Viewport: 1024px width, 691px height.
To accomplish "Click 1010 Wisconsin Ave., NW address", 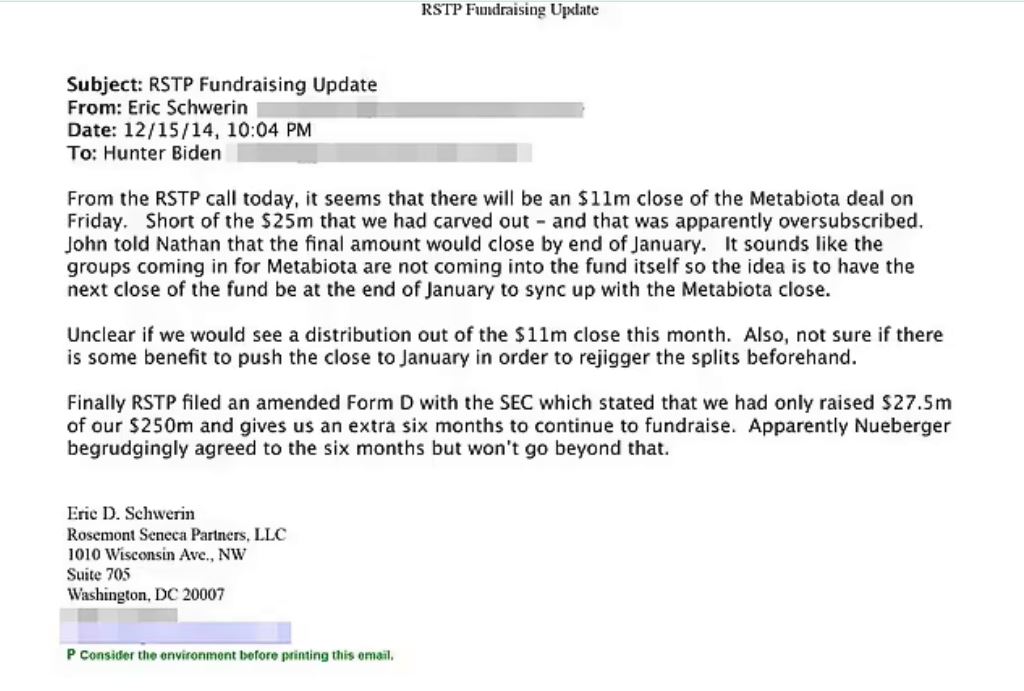I will click(156, 554).
